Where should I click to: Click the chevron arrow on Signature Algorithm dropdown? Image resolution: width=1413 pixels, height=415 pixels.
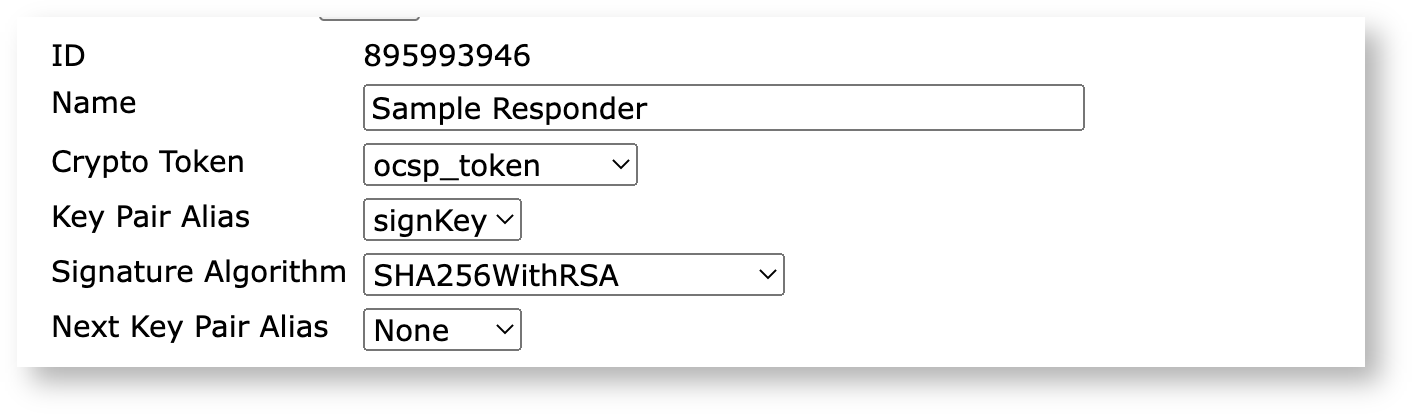tap(767, 274)
